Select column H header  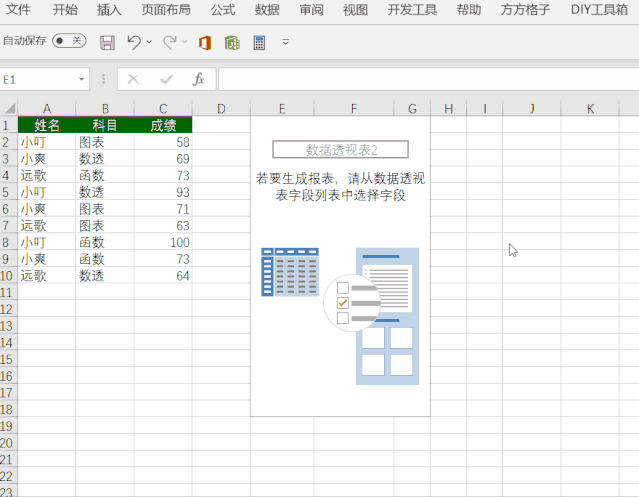[448, 108]
